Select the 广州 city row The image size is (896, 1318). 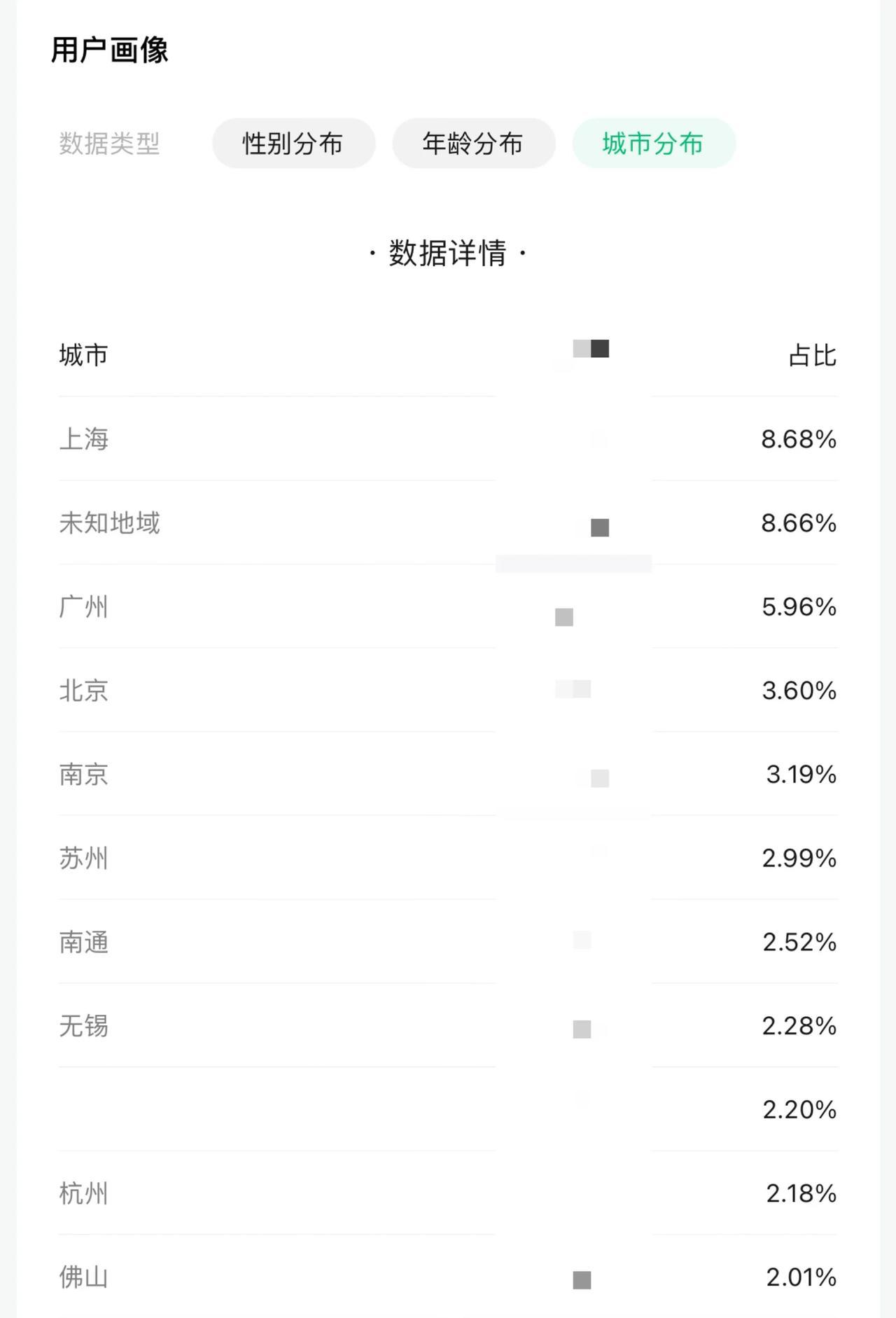(x=448, y=606)
